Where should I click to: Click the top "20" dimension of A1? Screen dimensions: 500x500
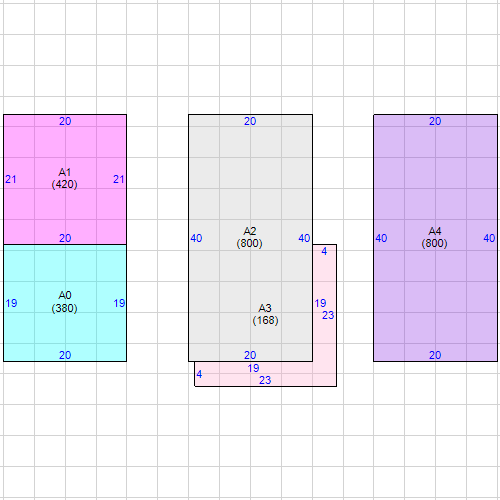click(65, 121)
